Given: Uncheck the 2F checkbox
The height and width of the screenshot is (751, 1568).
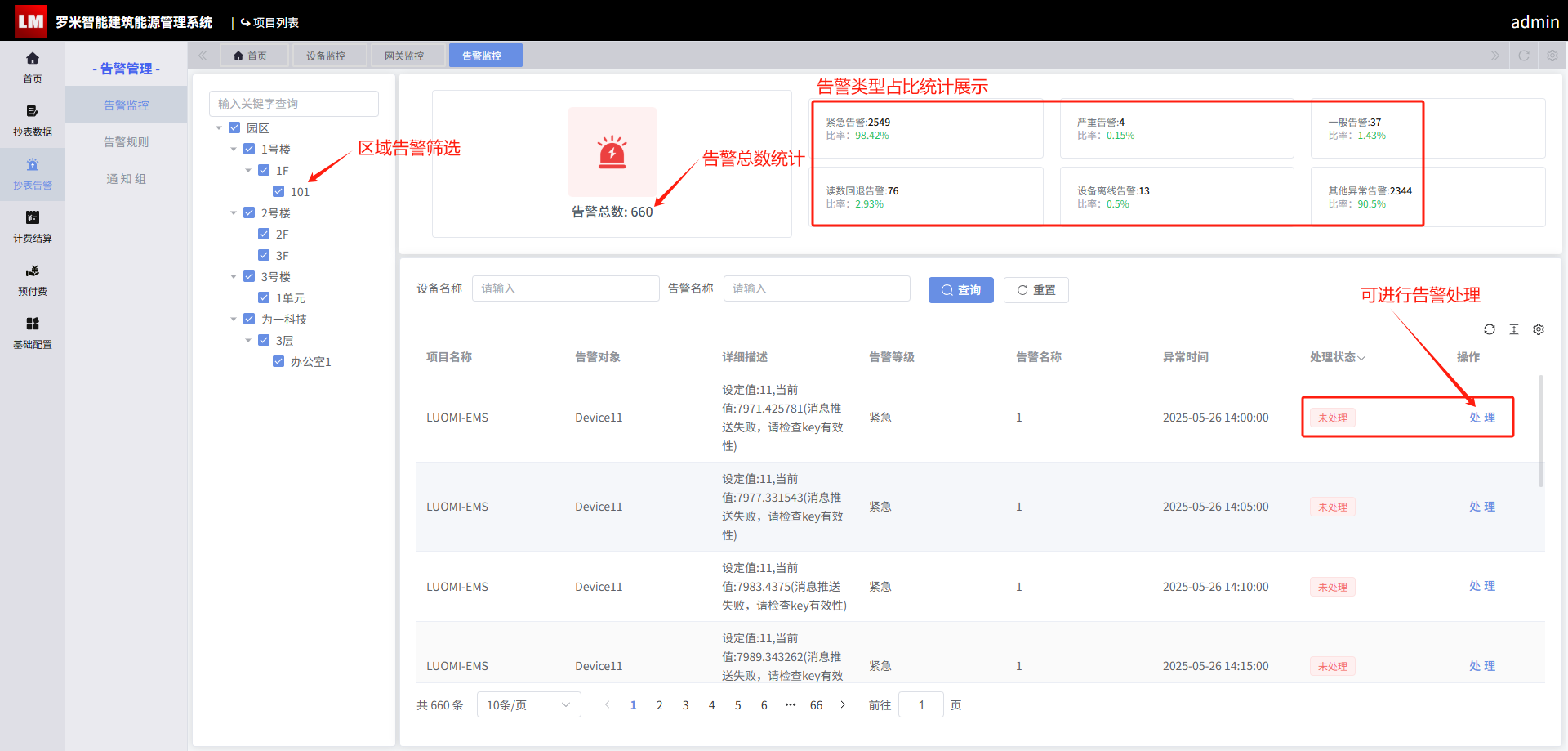Looking at the screenshot, I should tap(264, 234).
